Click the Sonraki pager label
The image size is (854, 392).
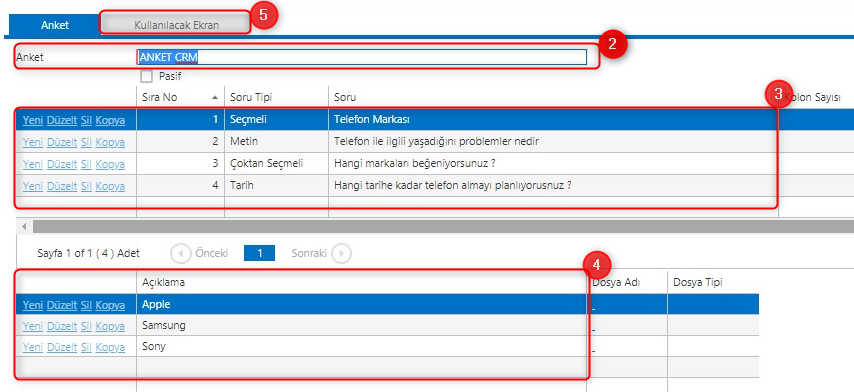coord(309,253)
